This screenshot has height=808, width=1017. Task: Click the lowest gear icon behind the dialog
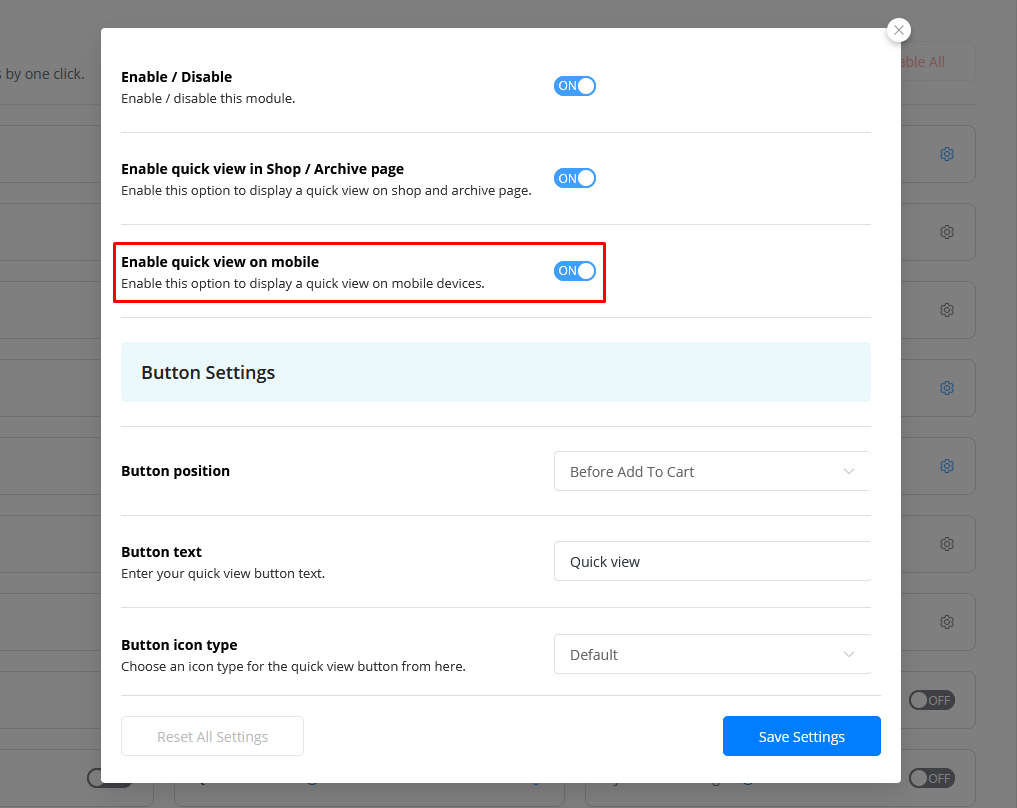tap(946, 622)
